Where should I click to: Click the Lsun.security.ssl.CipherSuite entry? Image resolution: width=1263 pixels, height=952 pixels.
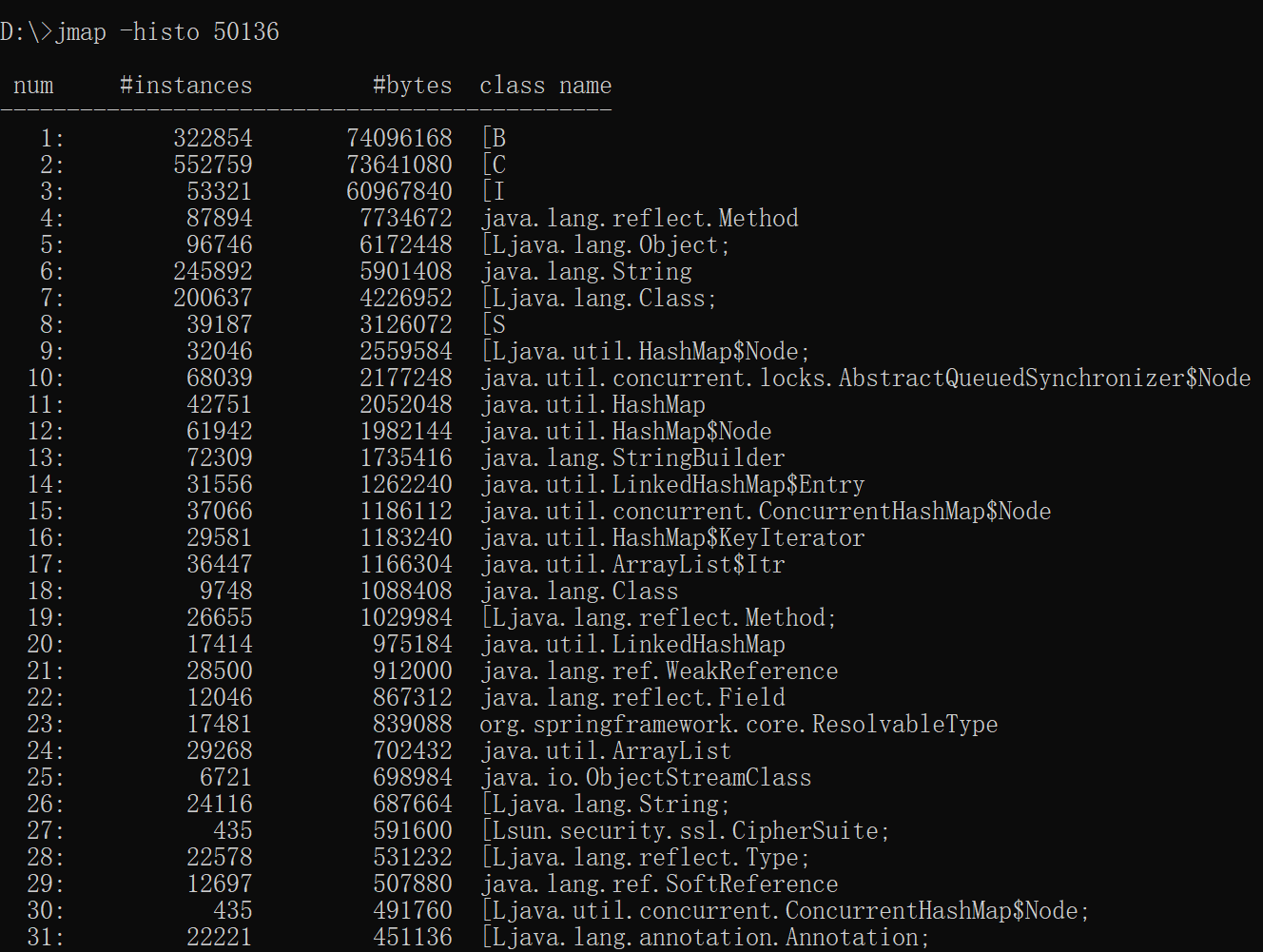click(x=686, y=830)
